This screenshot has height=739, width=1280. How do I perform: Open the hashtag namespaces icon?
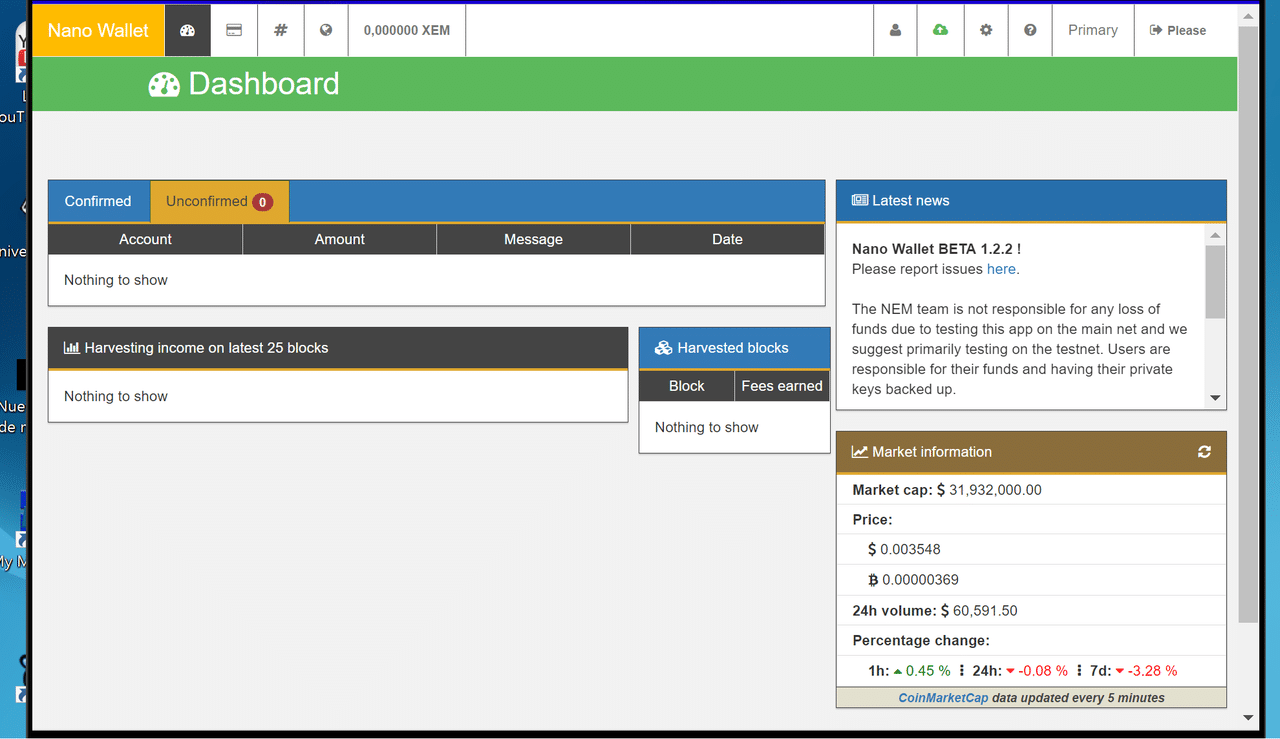[281, 30]
